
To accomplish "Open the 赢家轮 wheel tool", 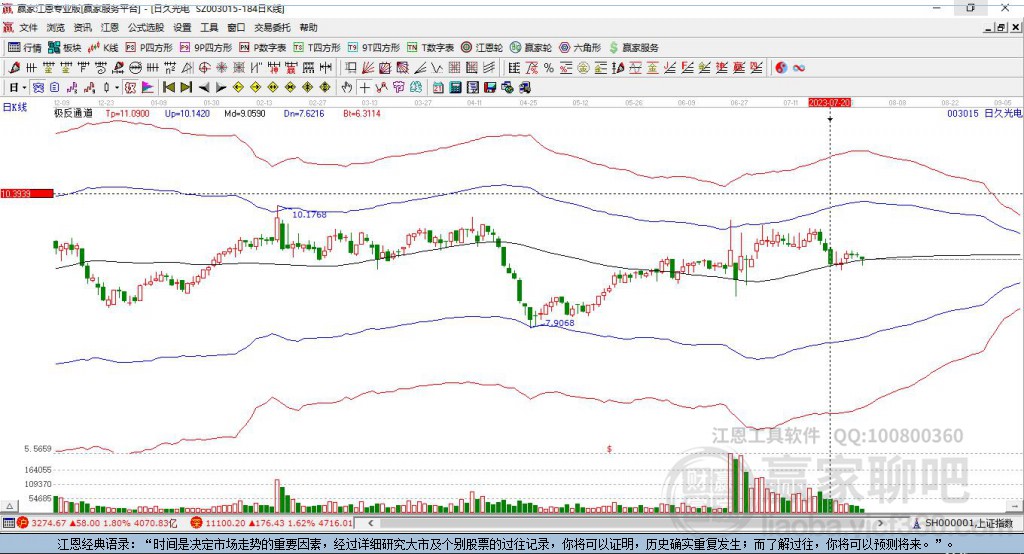I will (x=531, y=48).
